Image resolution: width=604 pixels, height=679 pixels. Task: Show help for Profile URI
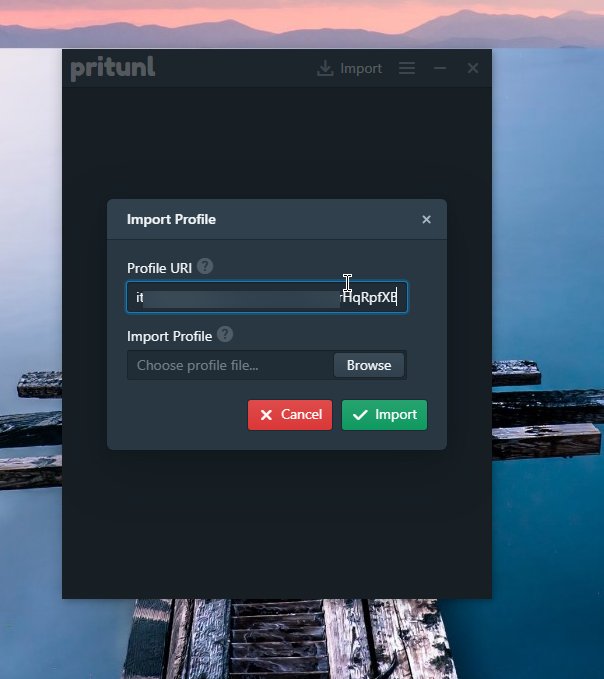(205, 267)
